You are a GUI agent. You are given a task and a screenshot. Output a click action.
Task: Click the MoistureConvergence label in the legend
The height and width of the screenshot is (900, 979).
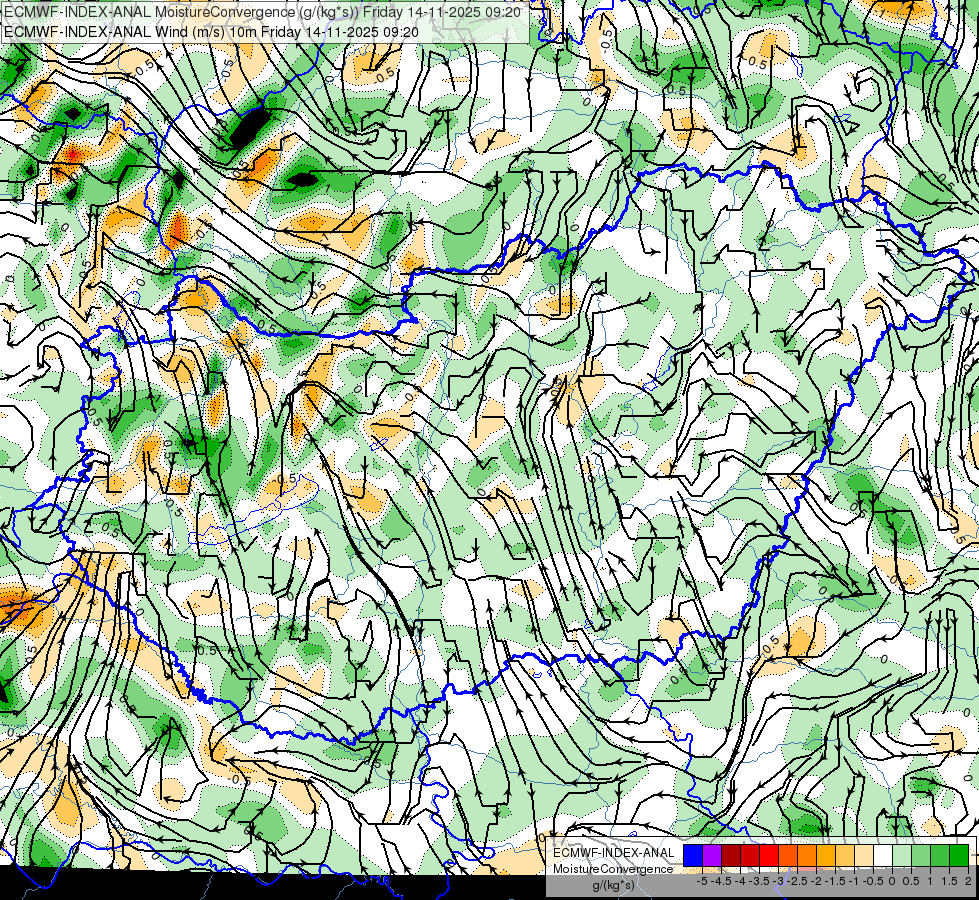[x=613, y=869]
